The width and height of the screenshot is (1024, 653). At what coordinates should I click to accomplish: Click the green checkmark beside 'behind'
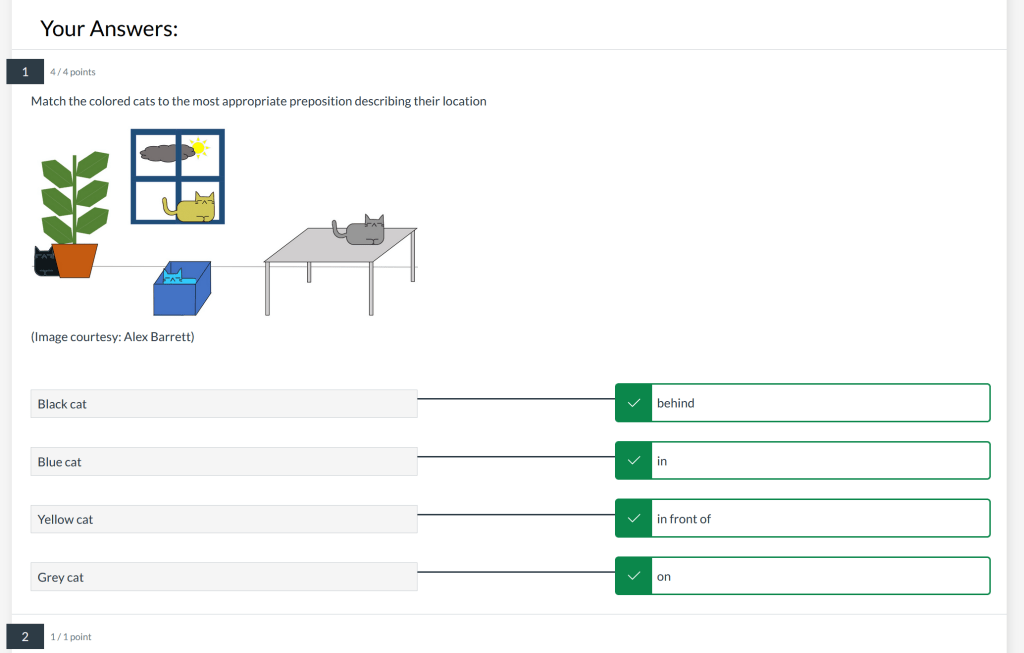[632, 403]
